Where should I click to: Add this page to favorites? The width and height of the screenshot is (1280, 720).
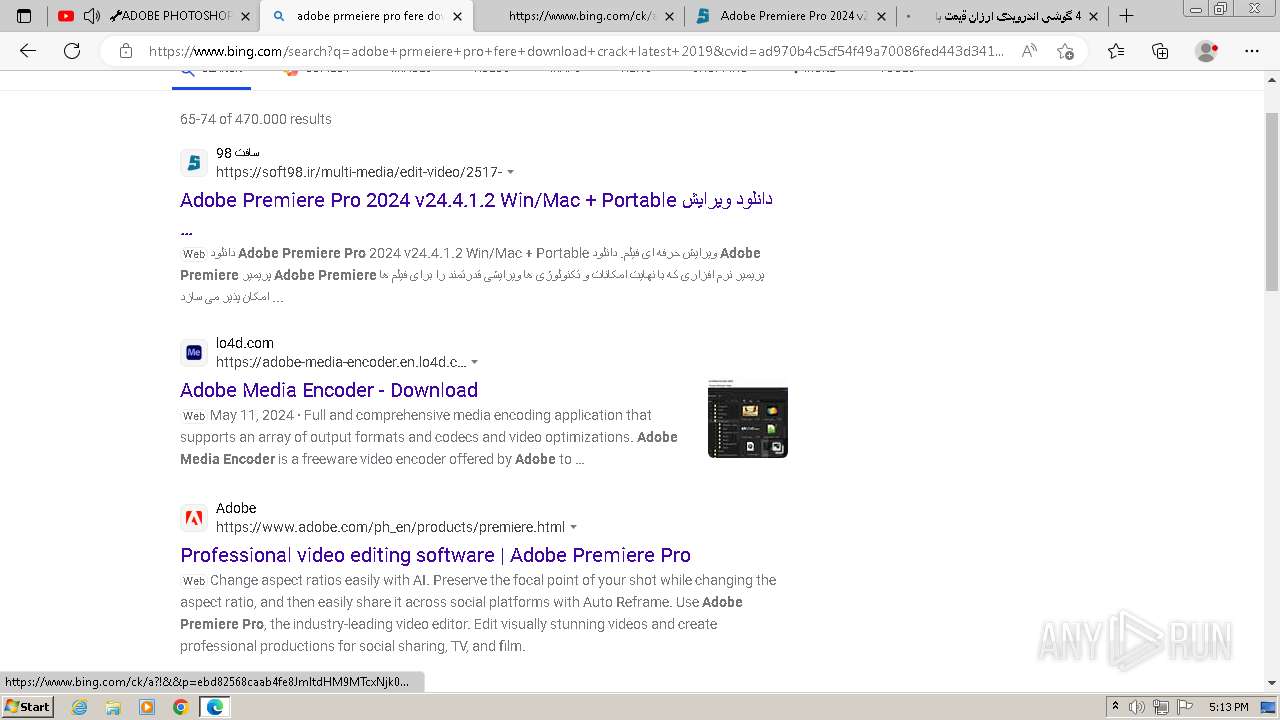point(1065,51)
